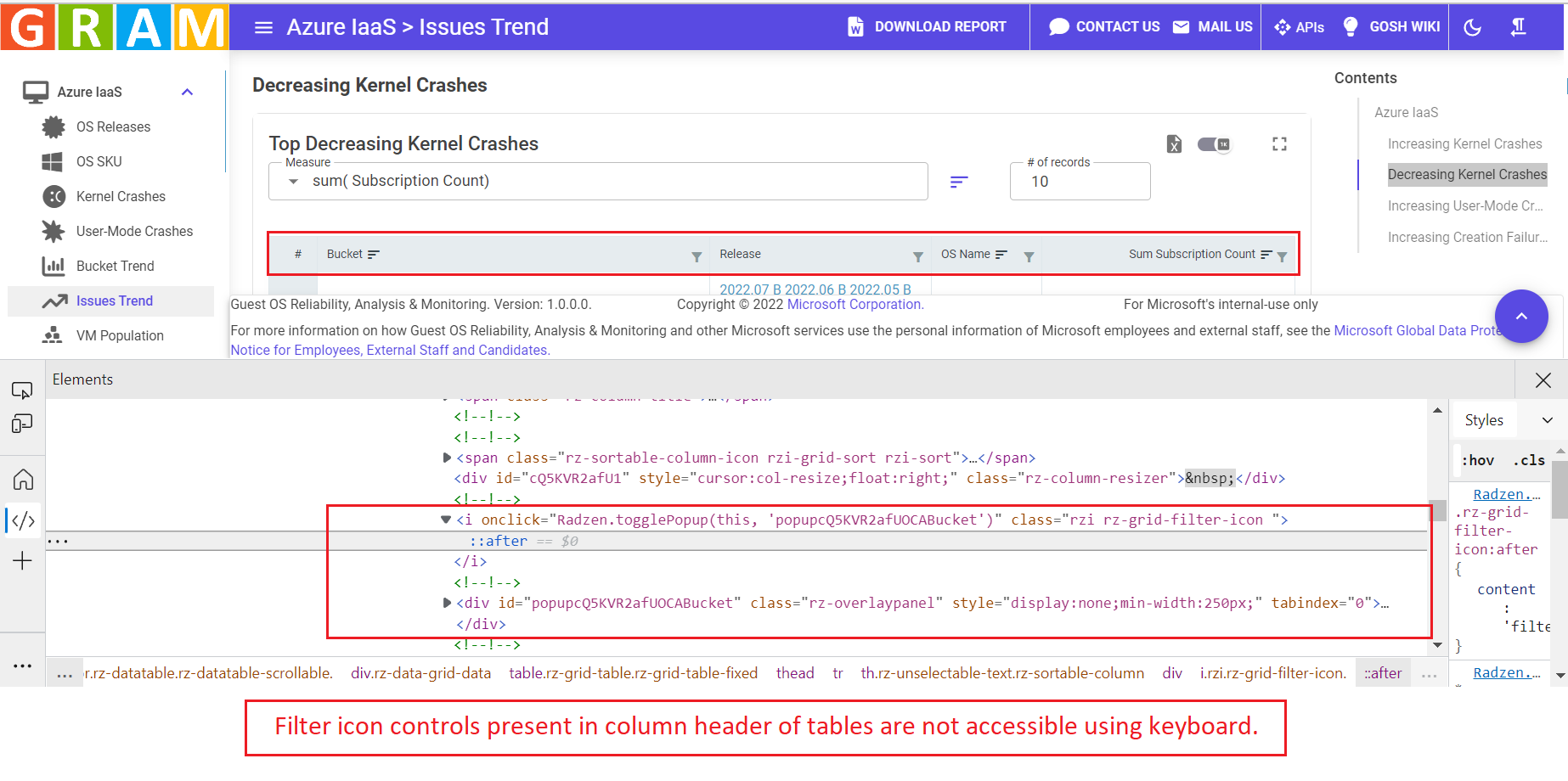Screen dimensions: 1568x781
Task: Click the filter funnel on Release column
Action: click(x=917, y=255)
